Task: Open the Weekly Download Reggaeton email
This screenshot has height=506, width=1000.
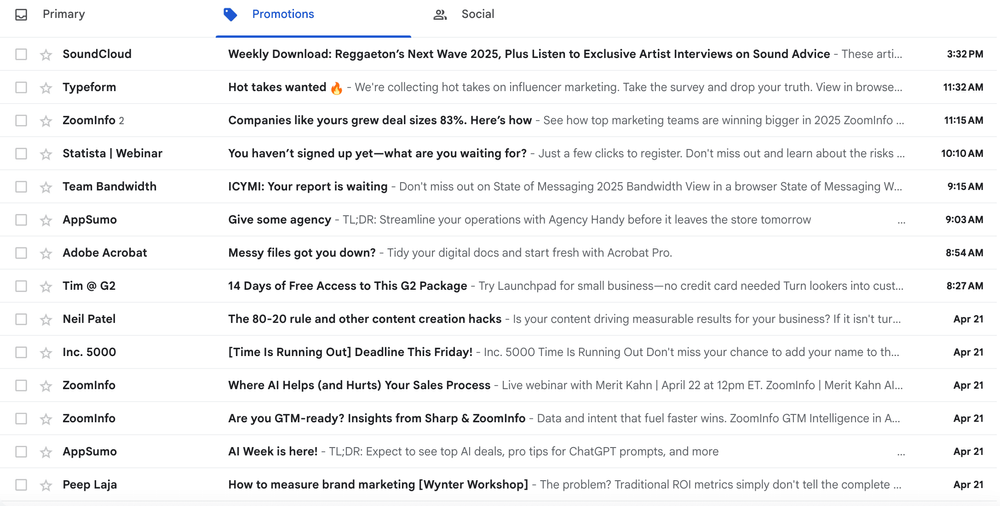Action: click(529, 54)
